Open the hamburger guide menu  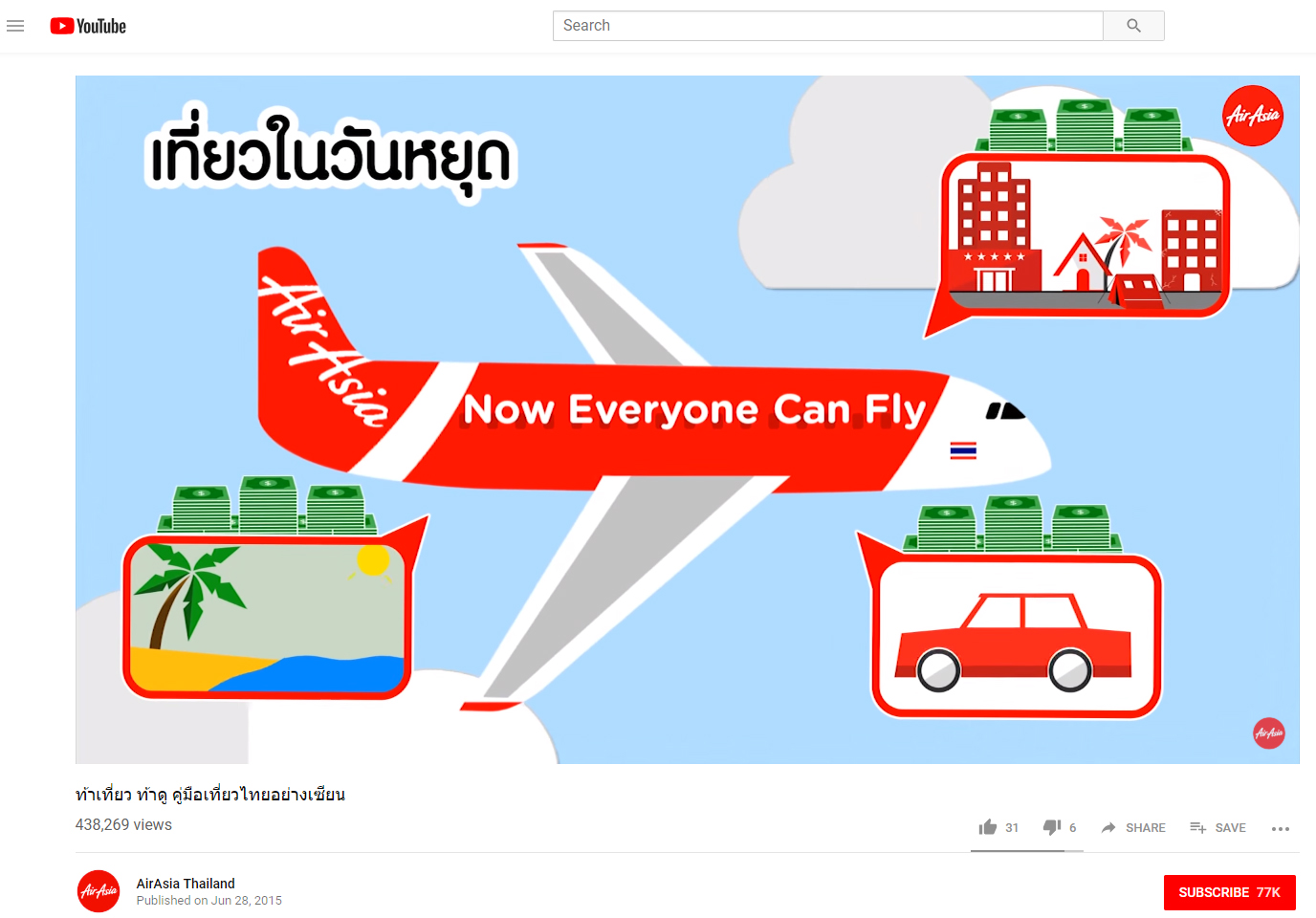coord(15,26)
